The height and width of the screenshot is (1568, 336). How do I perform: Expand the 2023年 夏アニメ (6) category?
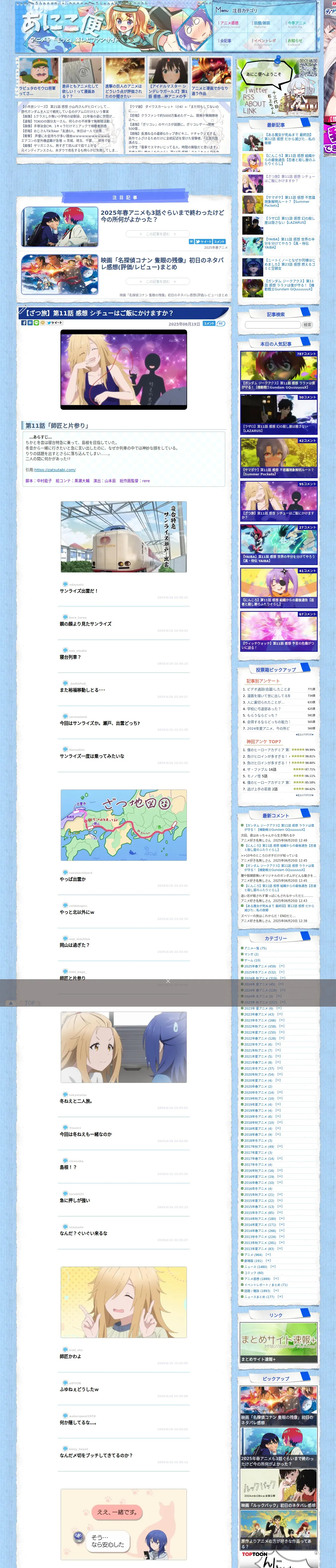tap(279, 1008)
